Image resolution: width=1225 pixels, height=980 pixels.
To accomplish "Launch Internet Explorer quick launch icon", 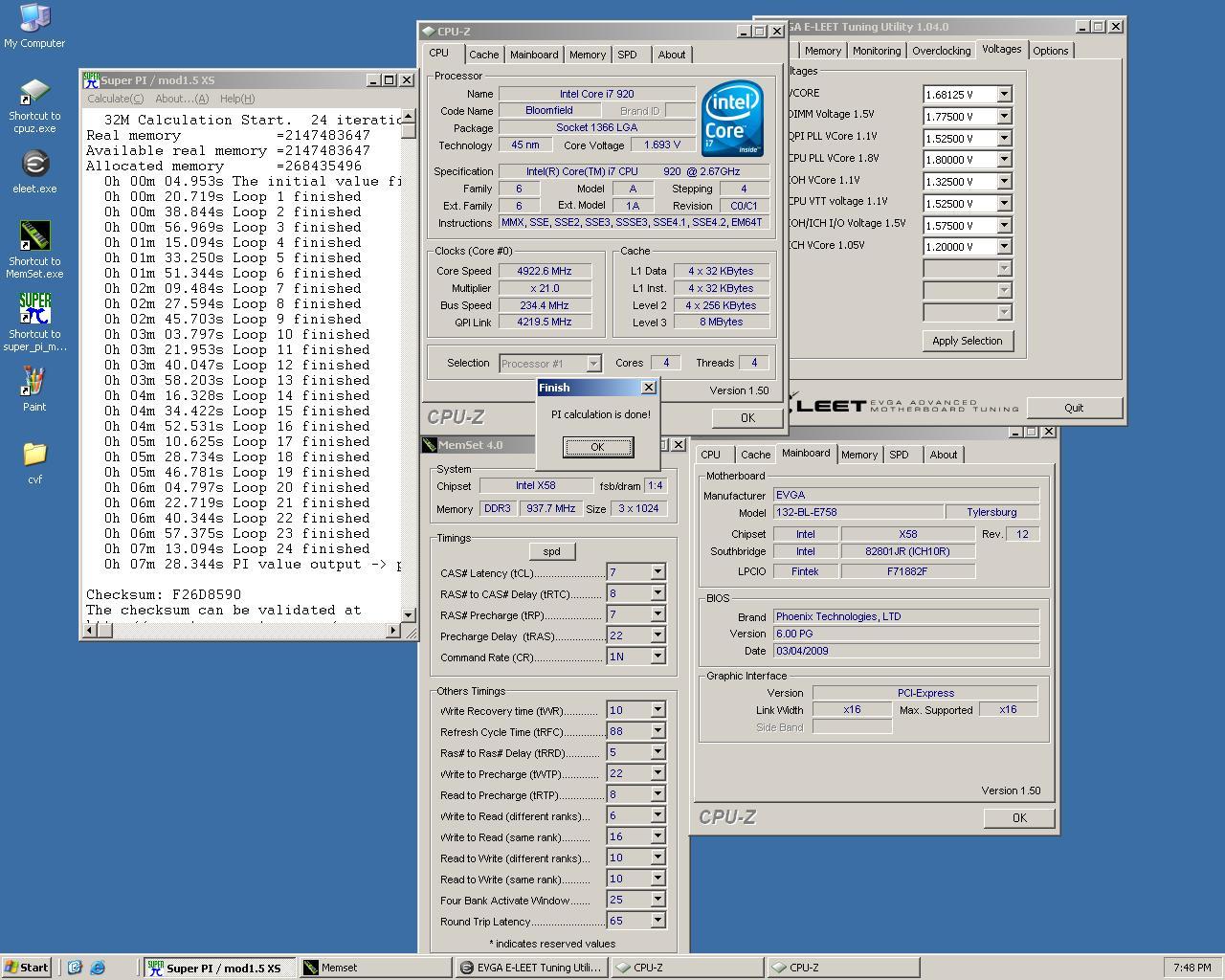I will click(97, 968).
